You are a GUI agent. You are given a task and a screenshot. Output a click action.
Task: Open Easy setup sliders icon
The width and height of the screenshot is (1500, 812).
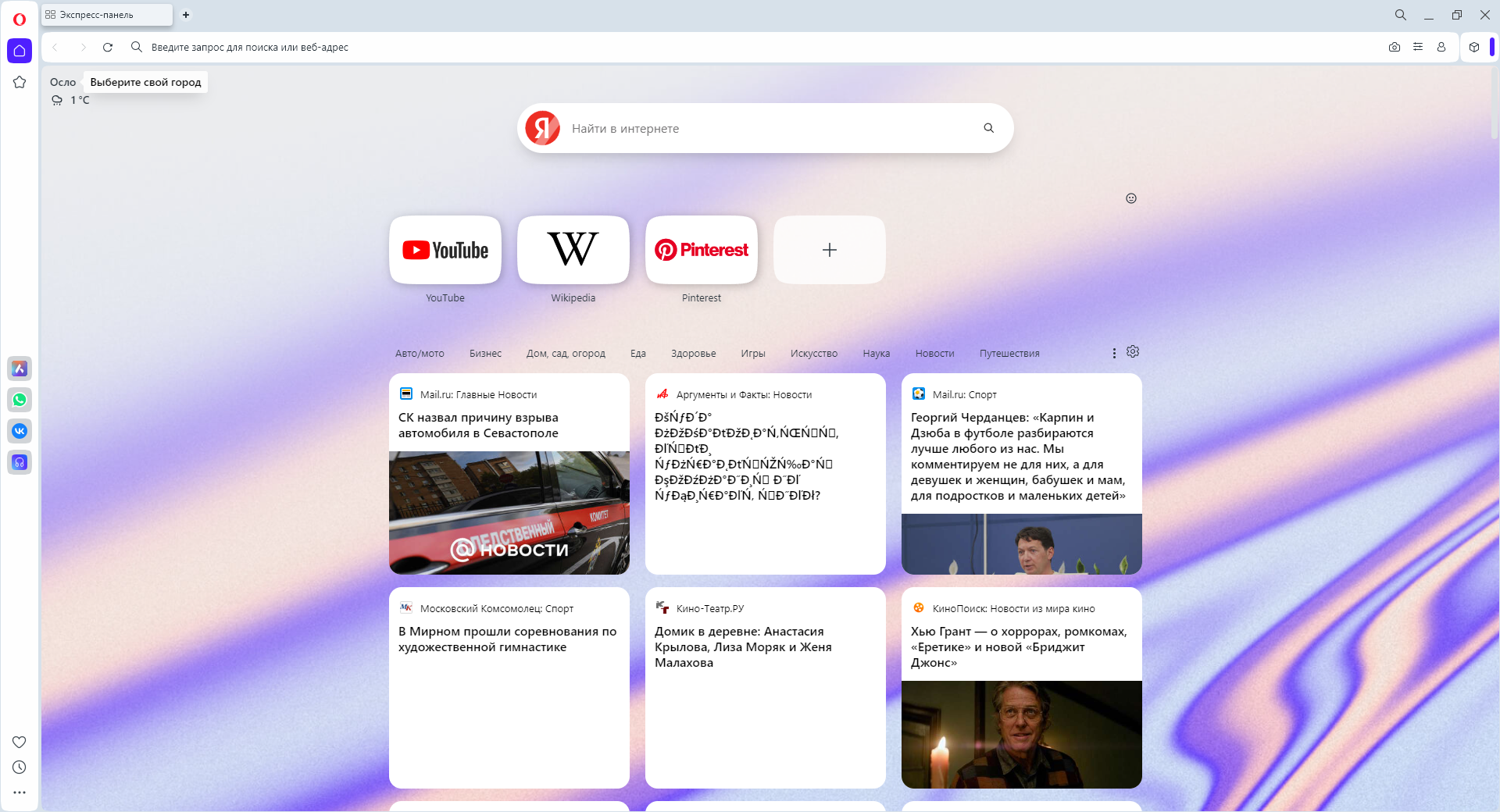[x=1418, y=47]
